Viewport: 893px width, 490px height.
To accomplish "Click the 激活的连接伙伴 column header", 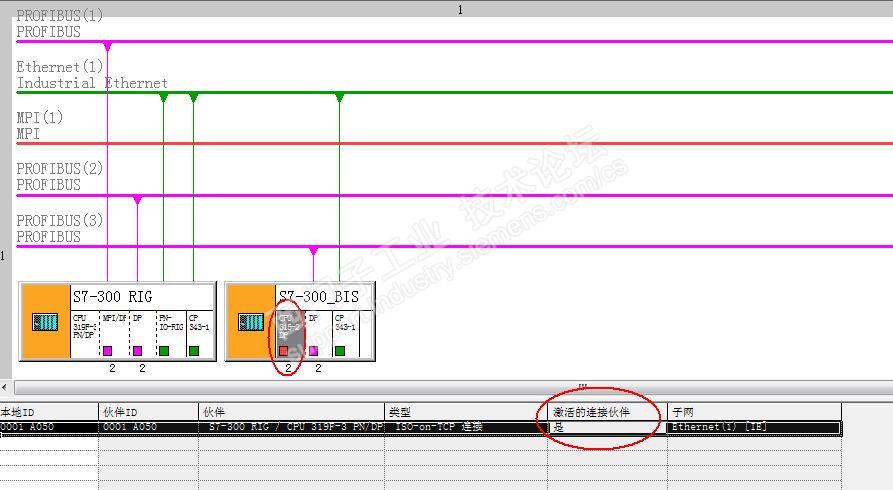I will pyautogui.click(x=607, y=412).
